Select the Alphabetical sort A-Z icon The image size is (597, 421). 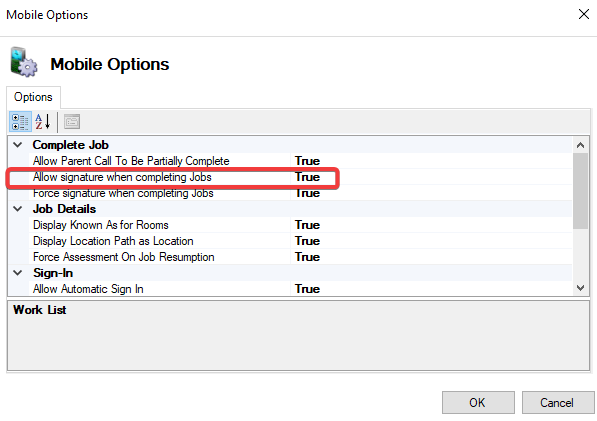[x=43, y=122]
